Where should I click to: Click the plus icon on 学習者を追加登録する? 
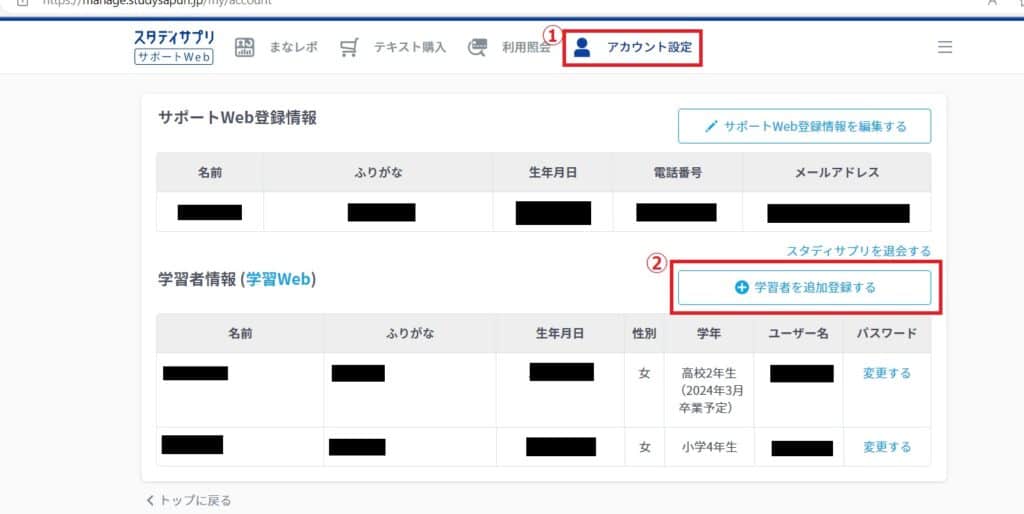tap(741, 288)
